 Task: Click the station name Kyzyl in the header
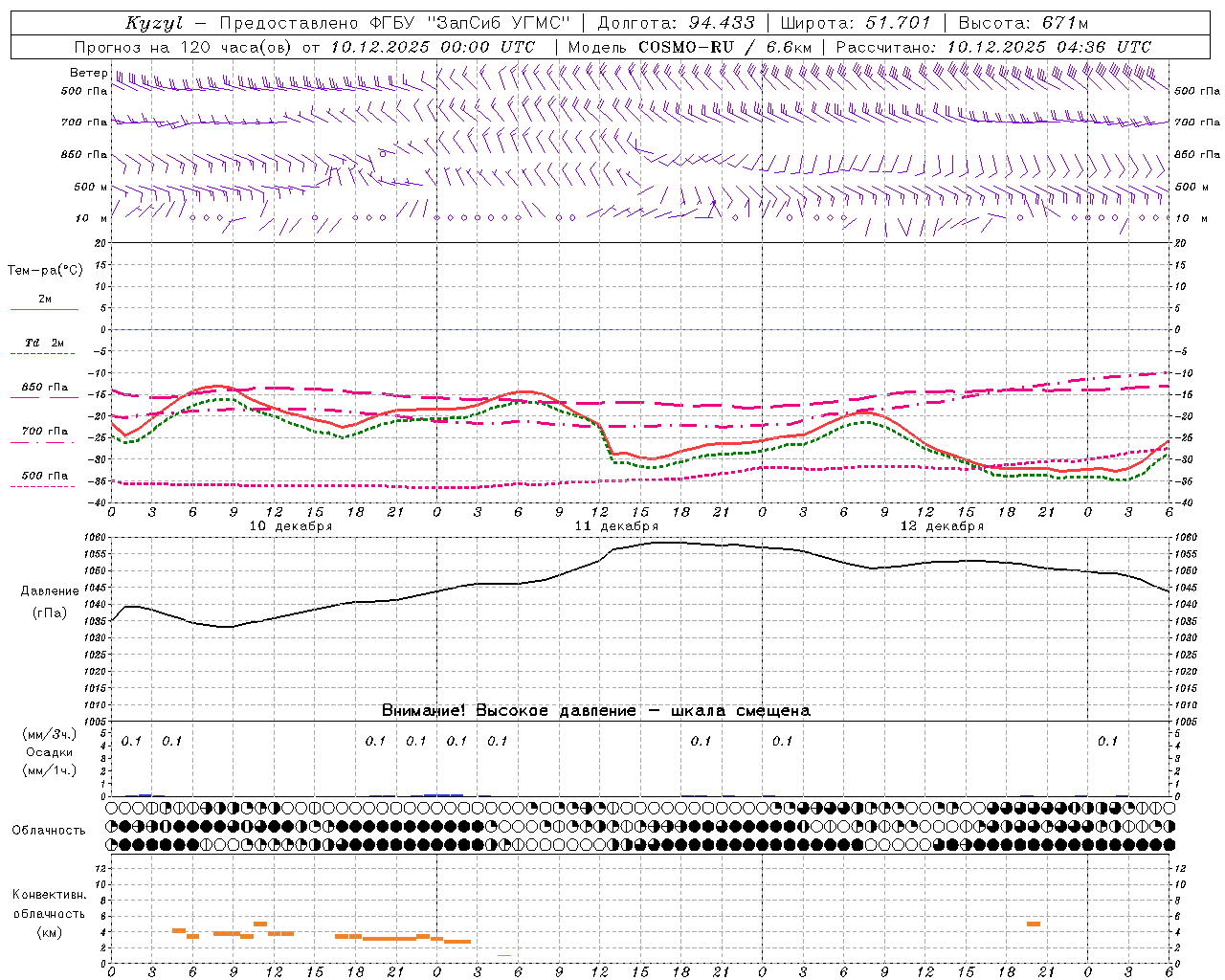click(x=153, y=23)
